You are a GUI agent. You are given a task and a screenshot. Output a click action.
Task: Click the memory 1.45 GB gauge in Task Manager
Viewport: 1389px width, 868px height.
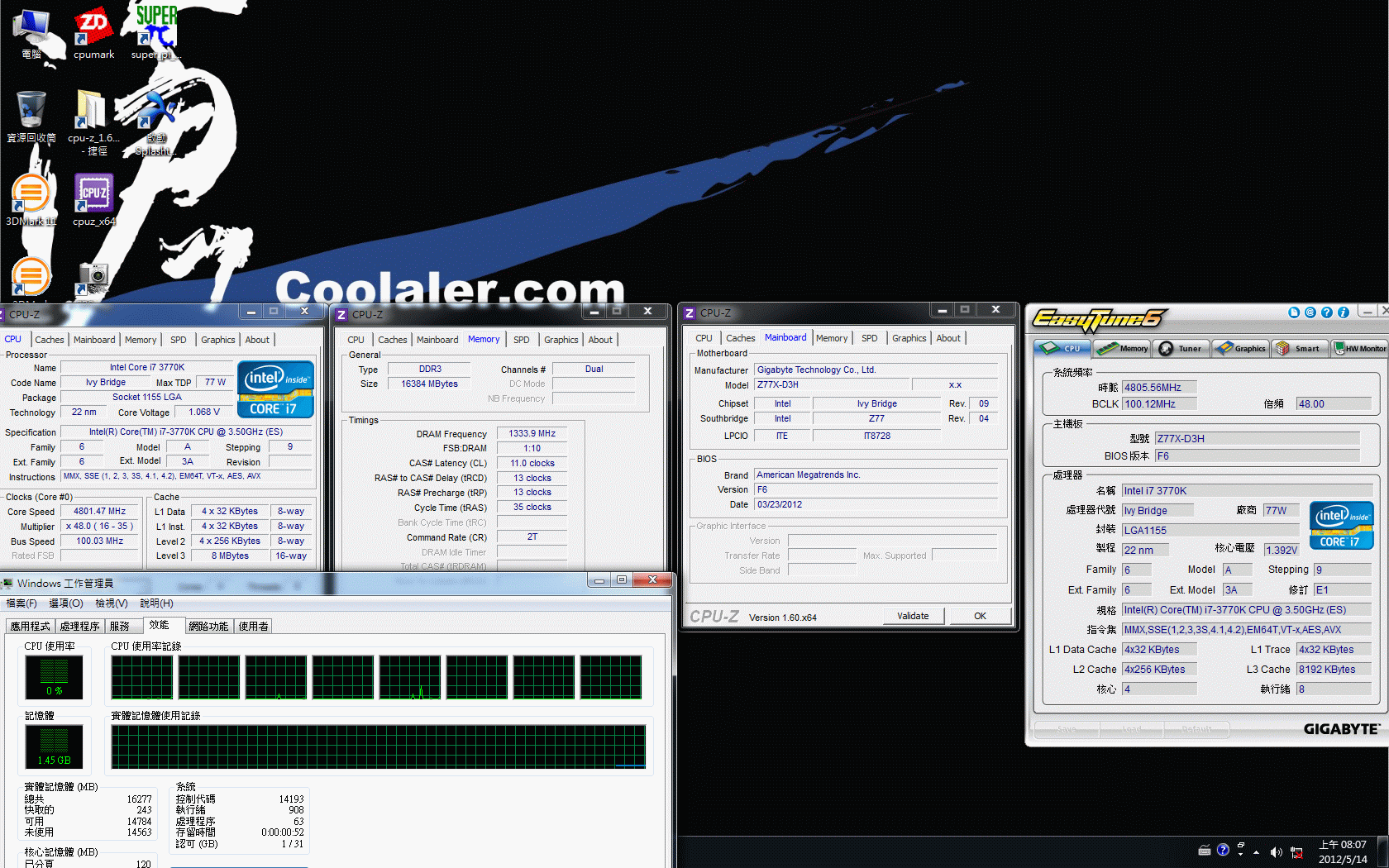(54, 746)
